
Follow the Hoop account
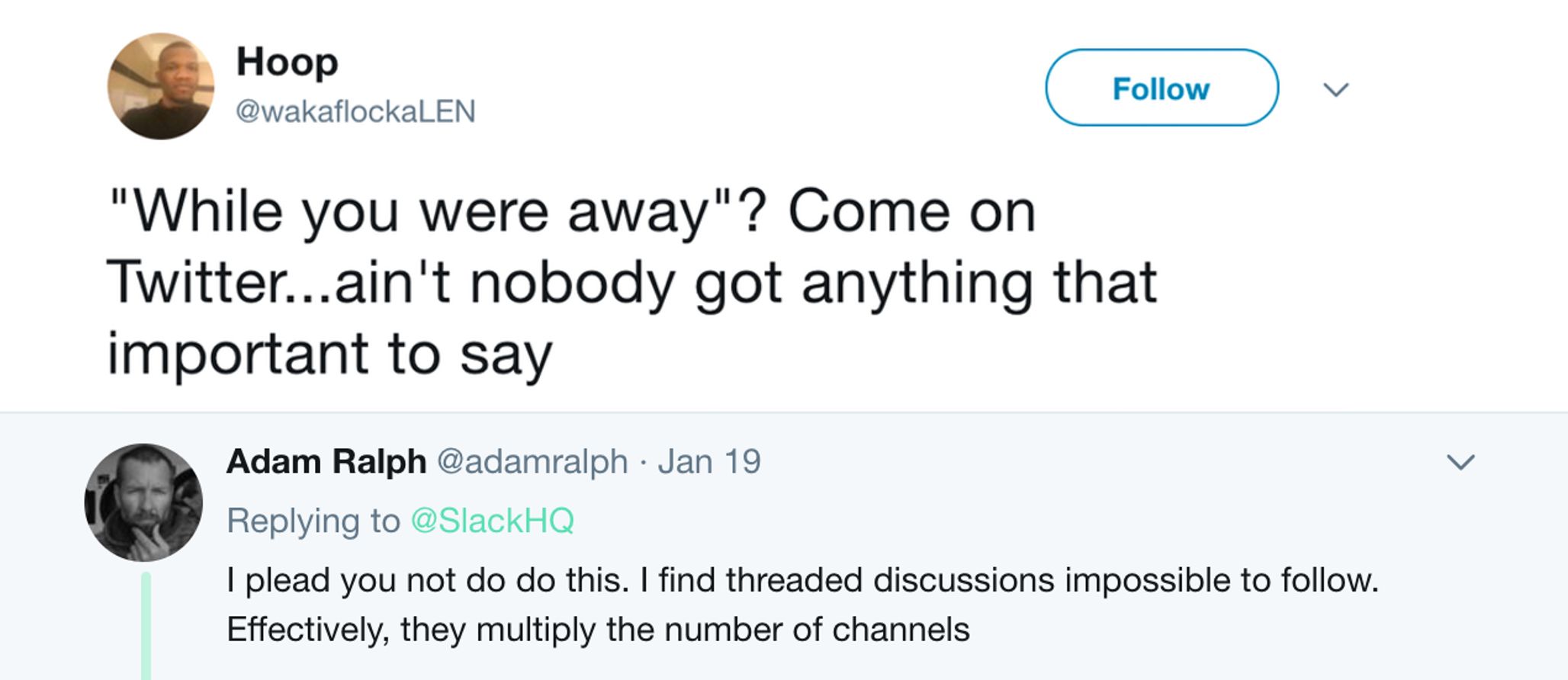click(1162, 88)
